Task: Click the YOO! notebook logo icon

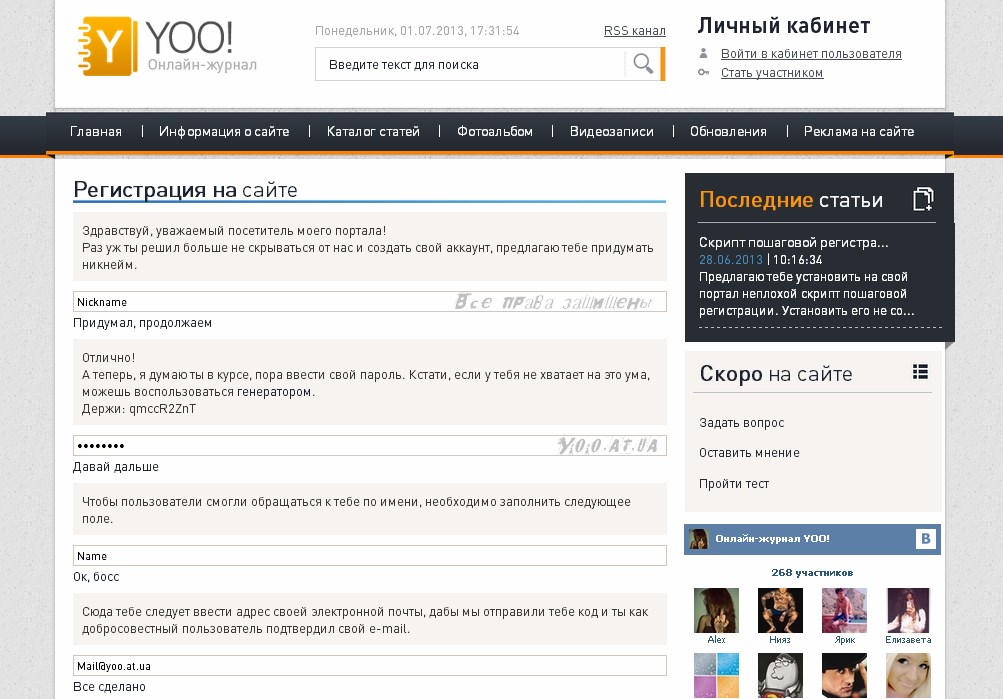Action: click(105, 47)
